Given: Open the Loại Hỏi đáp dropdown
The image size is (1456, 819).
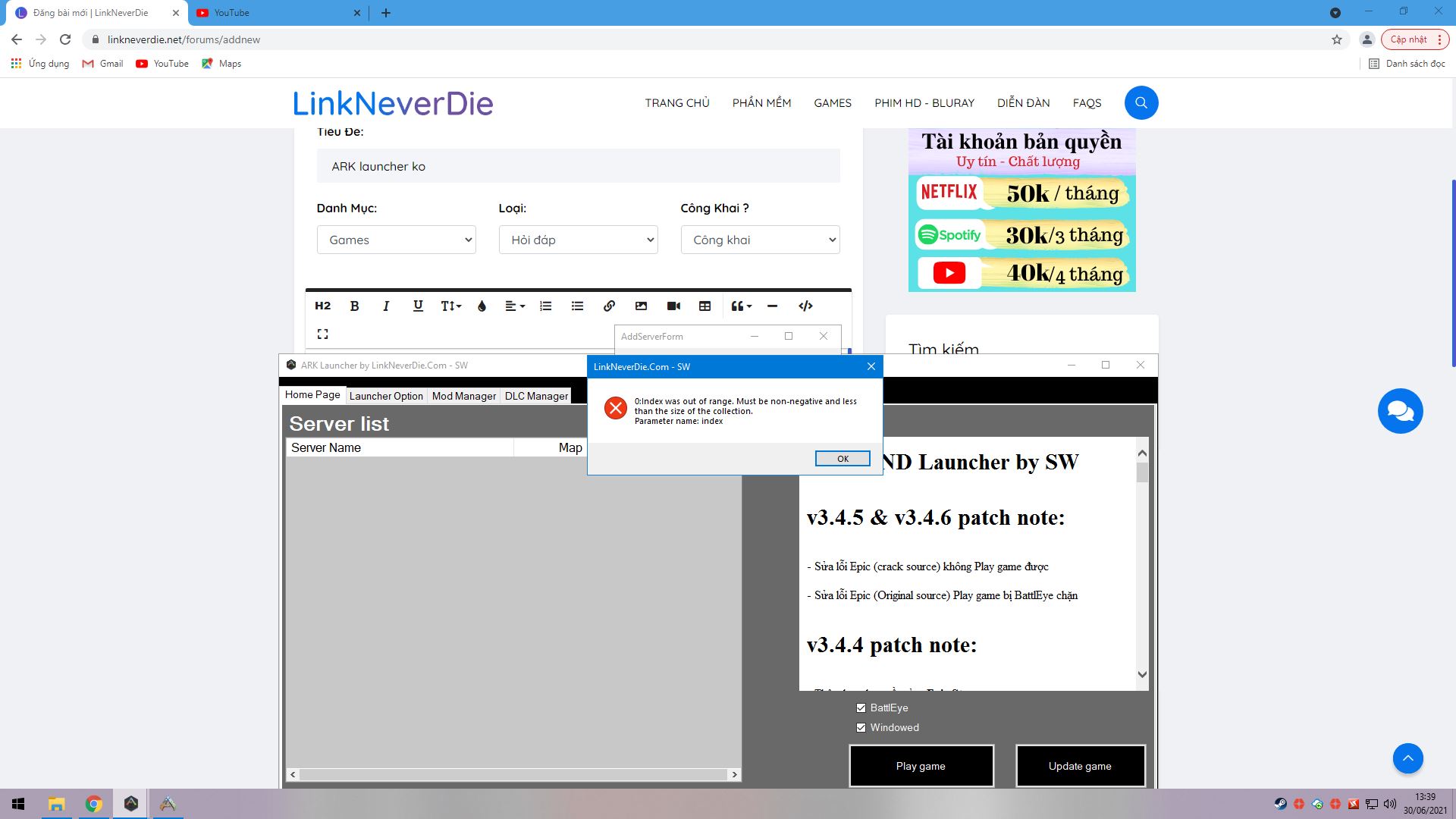Looking at the screenshot, I should (578, 240).
